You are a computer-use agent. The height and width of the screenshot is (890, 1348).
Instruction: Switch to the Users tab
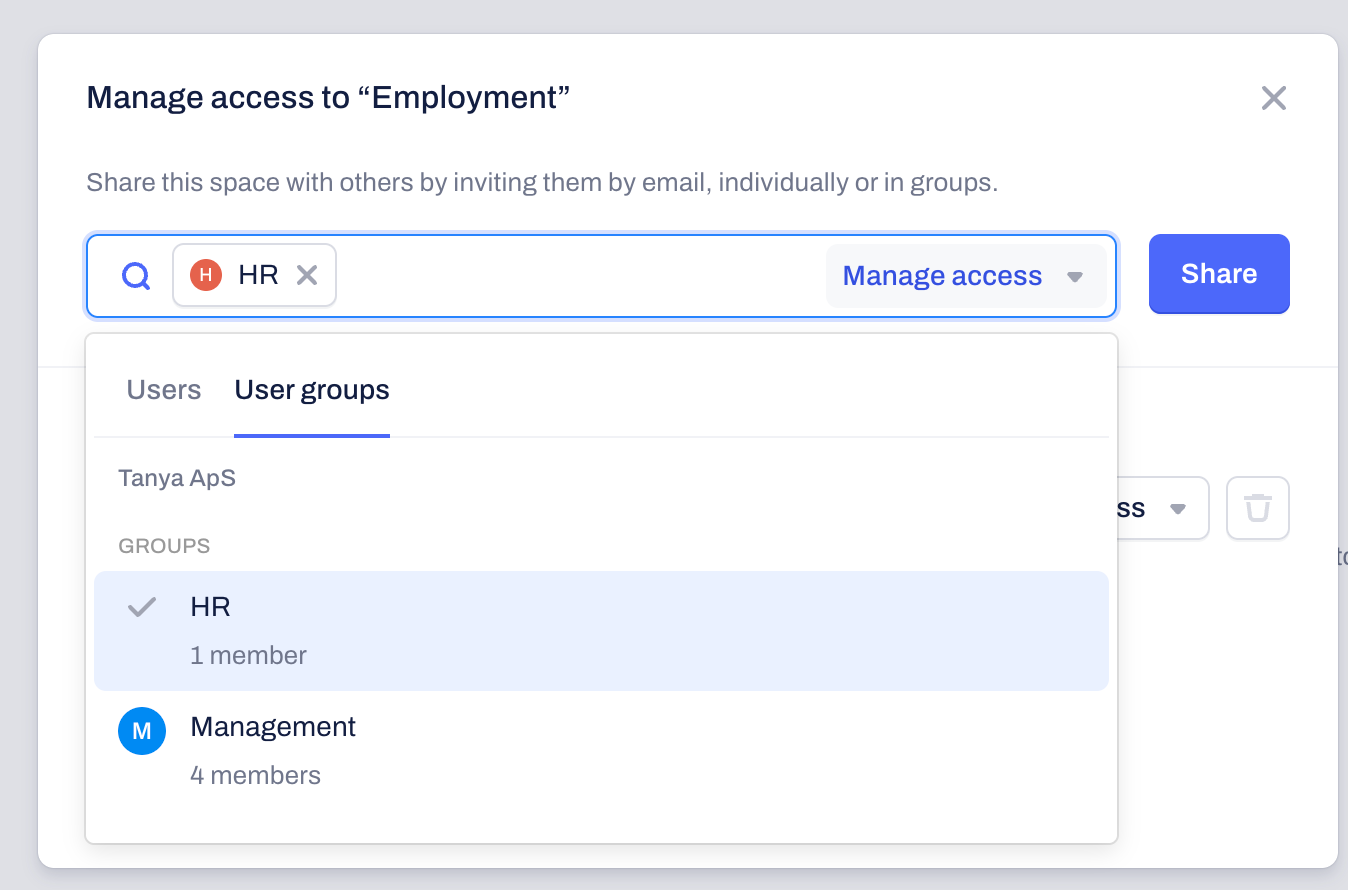164,390
